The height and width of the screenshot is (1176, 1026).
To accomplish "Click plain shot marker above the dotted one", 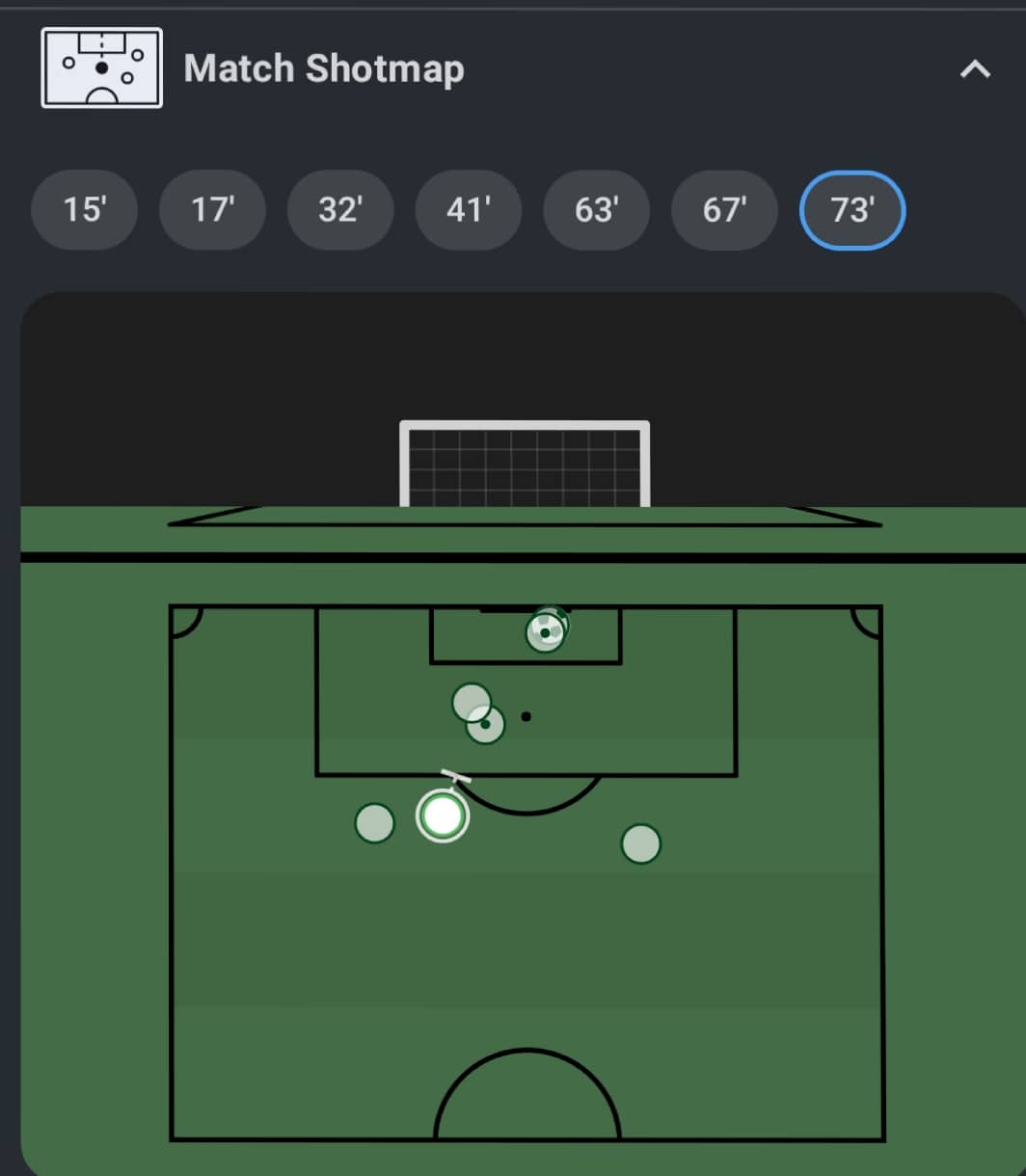I will click(472, 703).
